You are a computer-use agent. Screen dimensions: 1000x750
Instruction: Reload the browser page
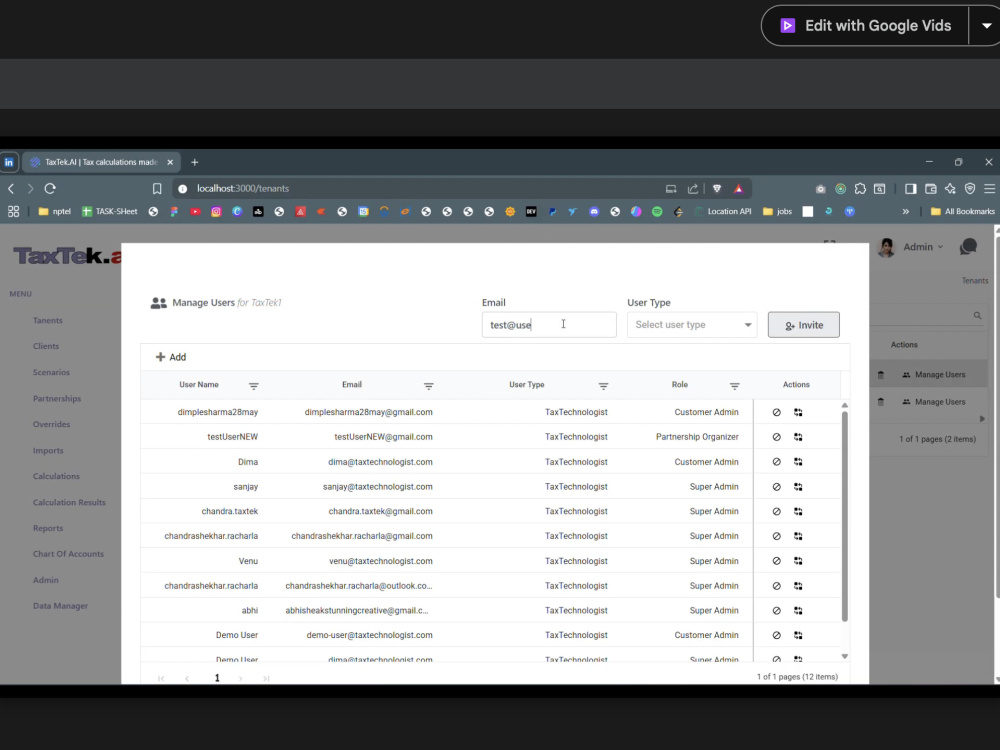(x=50, y=189)
